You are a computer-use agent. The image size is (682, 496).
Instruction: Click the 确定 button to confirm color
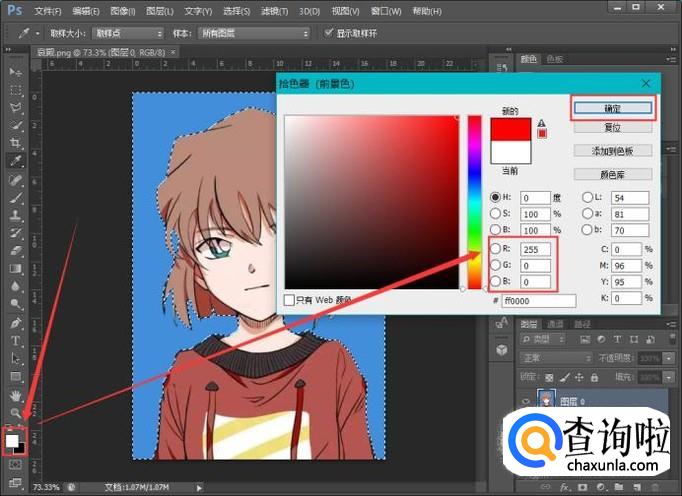pyautogui.click(x=613, y=108)
